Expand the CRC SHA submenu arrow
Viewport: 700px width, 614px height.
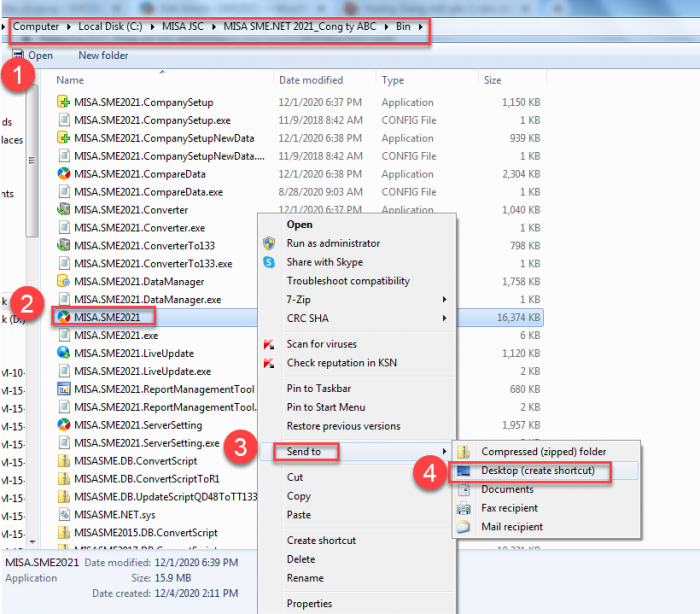444,318
